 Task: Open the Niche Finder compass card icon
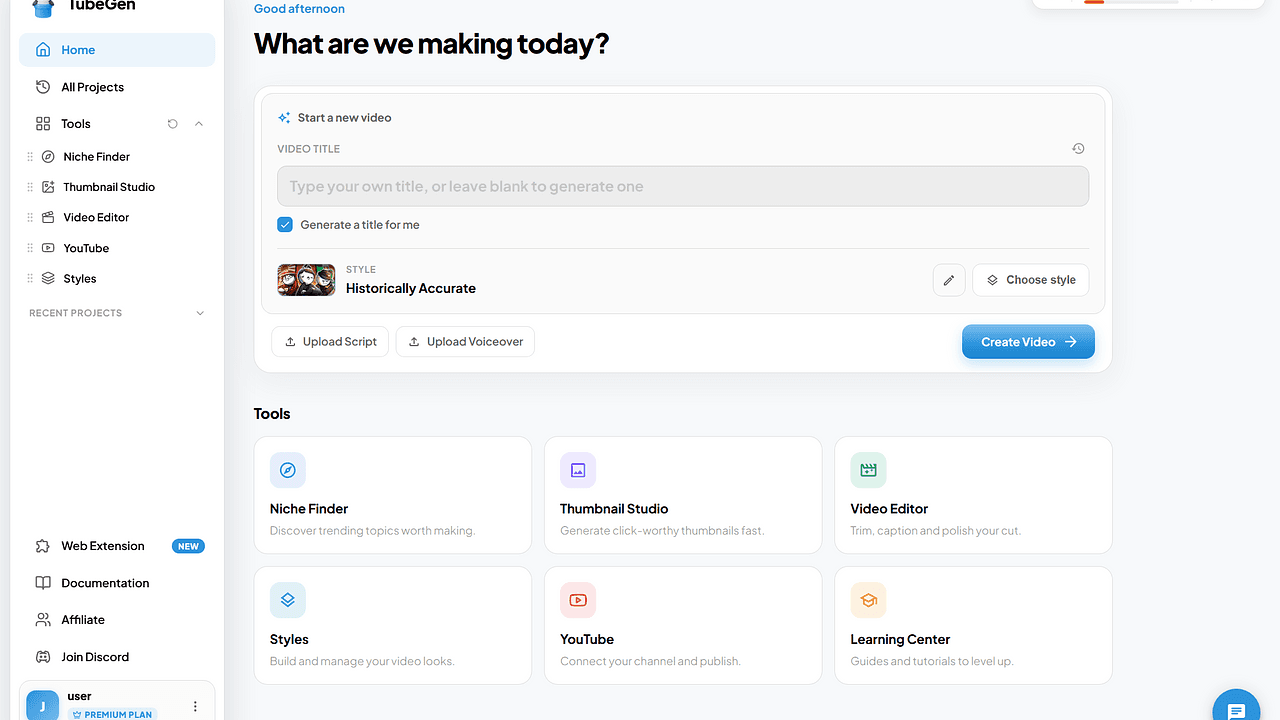tap(288, 470)
